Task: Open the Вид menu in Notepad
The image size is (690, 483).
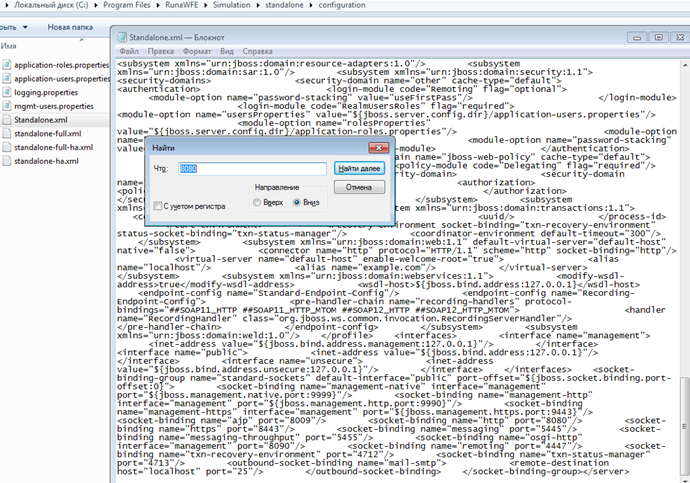Action: [x=227, y=51]
